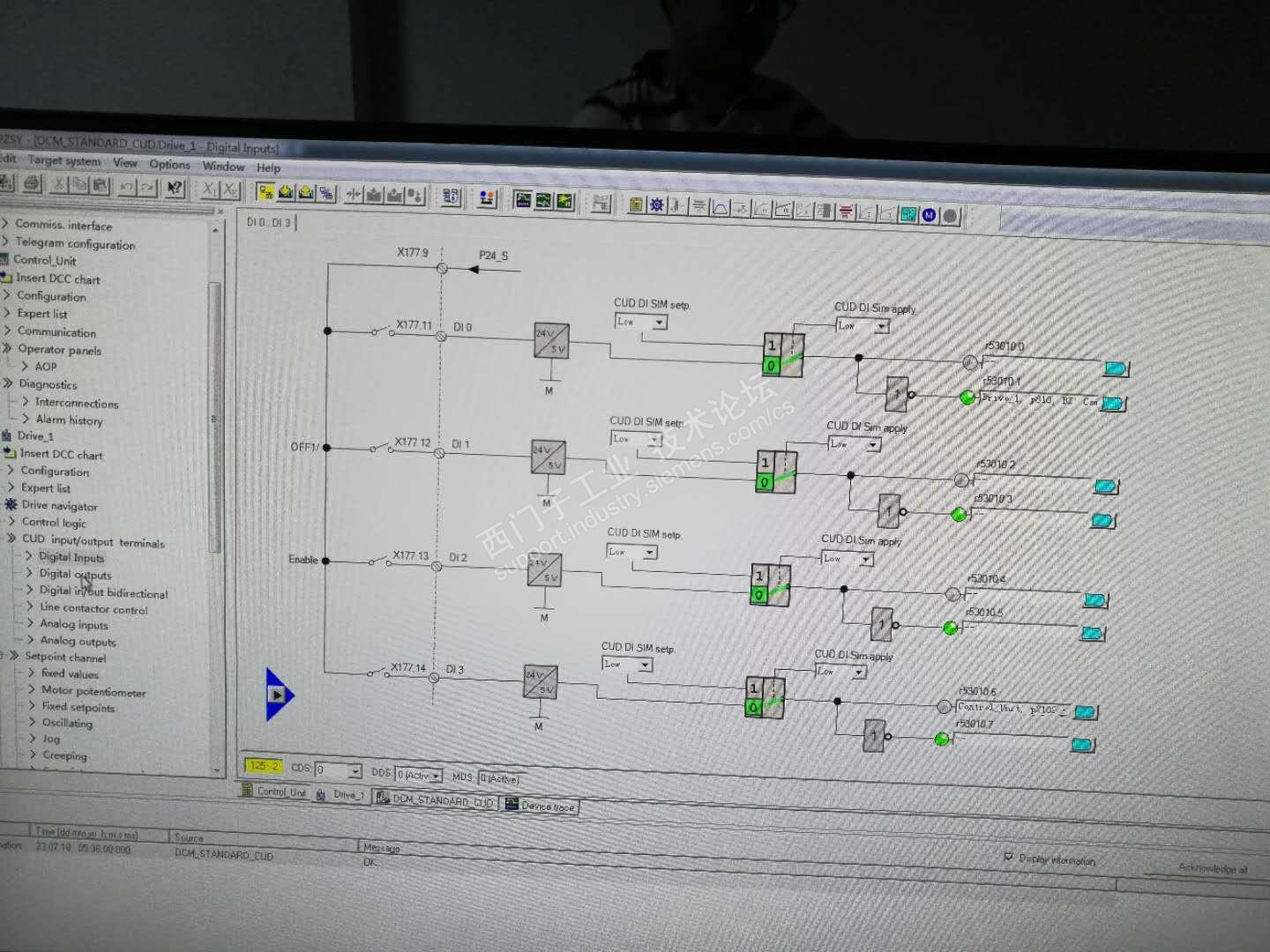Toggle the Display information checkbox
The width and height of the screenshot is (1270, 952).
click(x=1009, y=857)
